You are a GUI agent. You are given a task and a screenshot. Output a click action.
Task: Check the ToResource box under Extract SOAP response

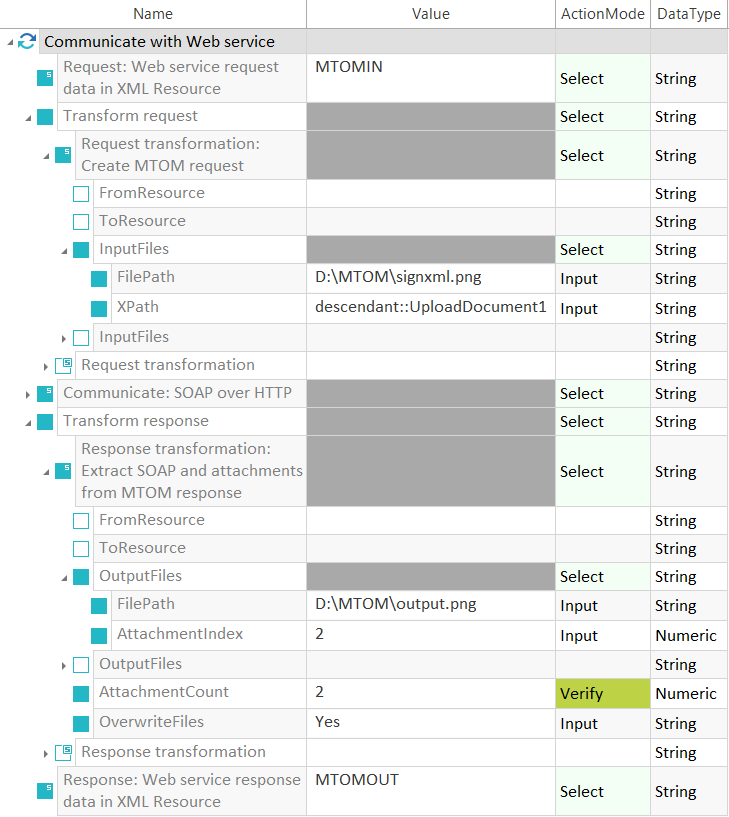(x=81, y=549)
